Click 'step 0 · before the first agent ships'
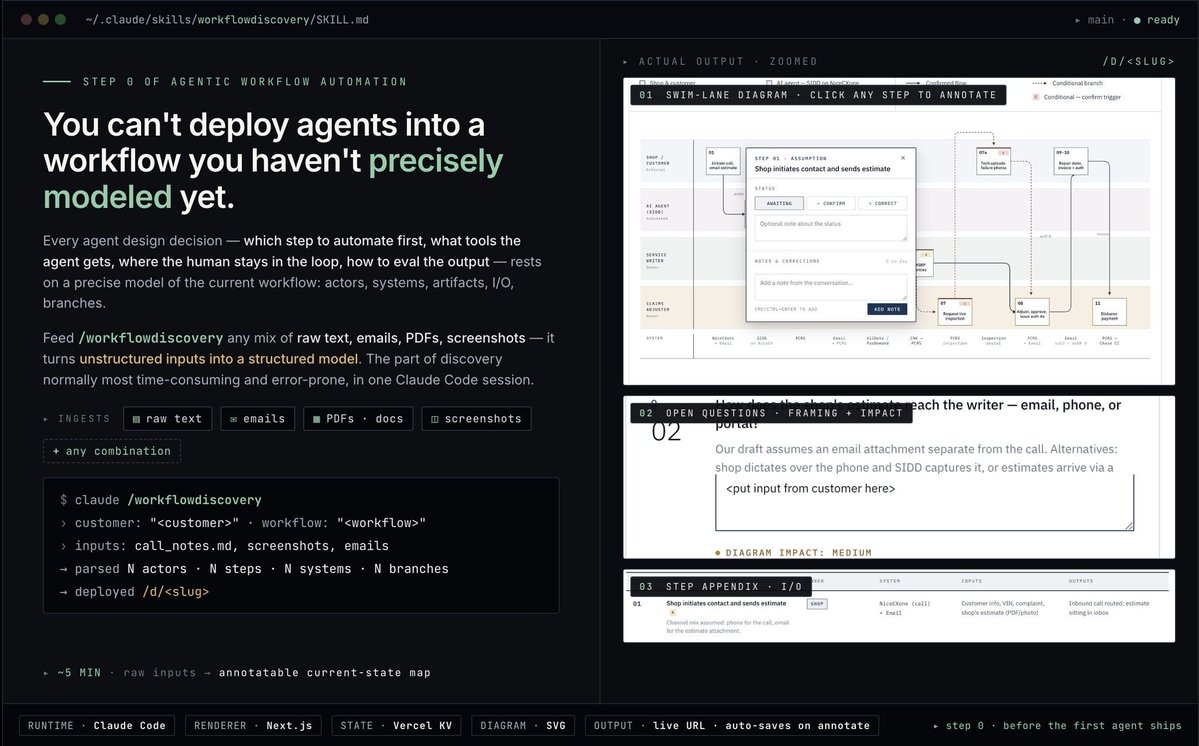1199x746 pixels. coord(1058,725)
